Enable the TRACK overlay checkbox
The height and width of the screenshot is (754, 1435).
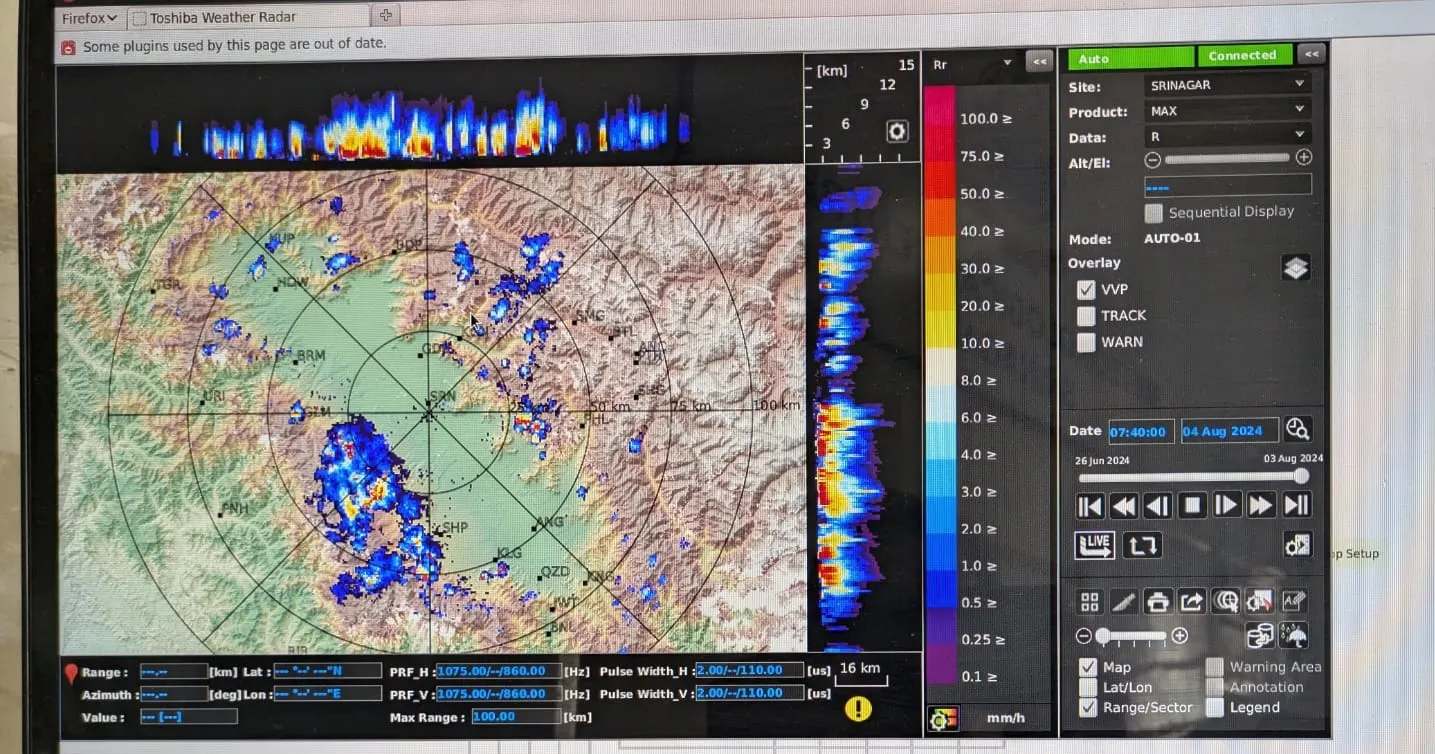(x=1086, y=316)
